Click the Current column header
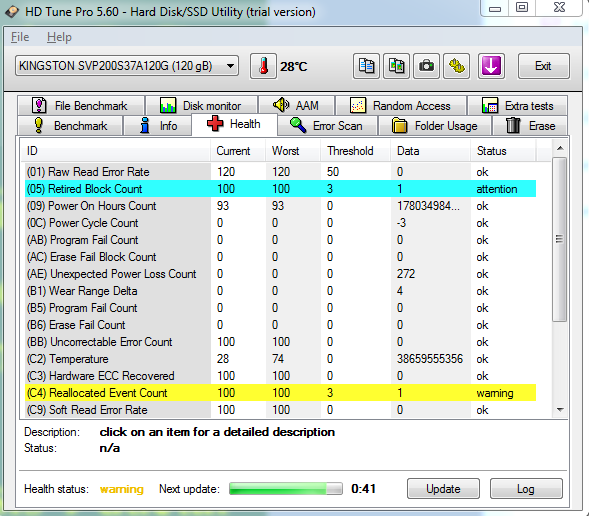 [238, 151]
